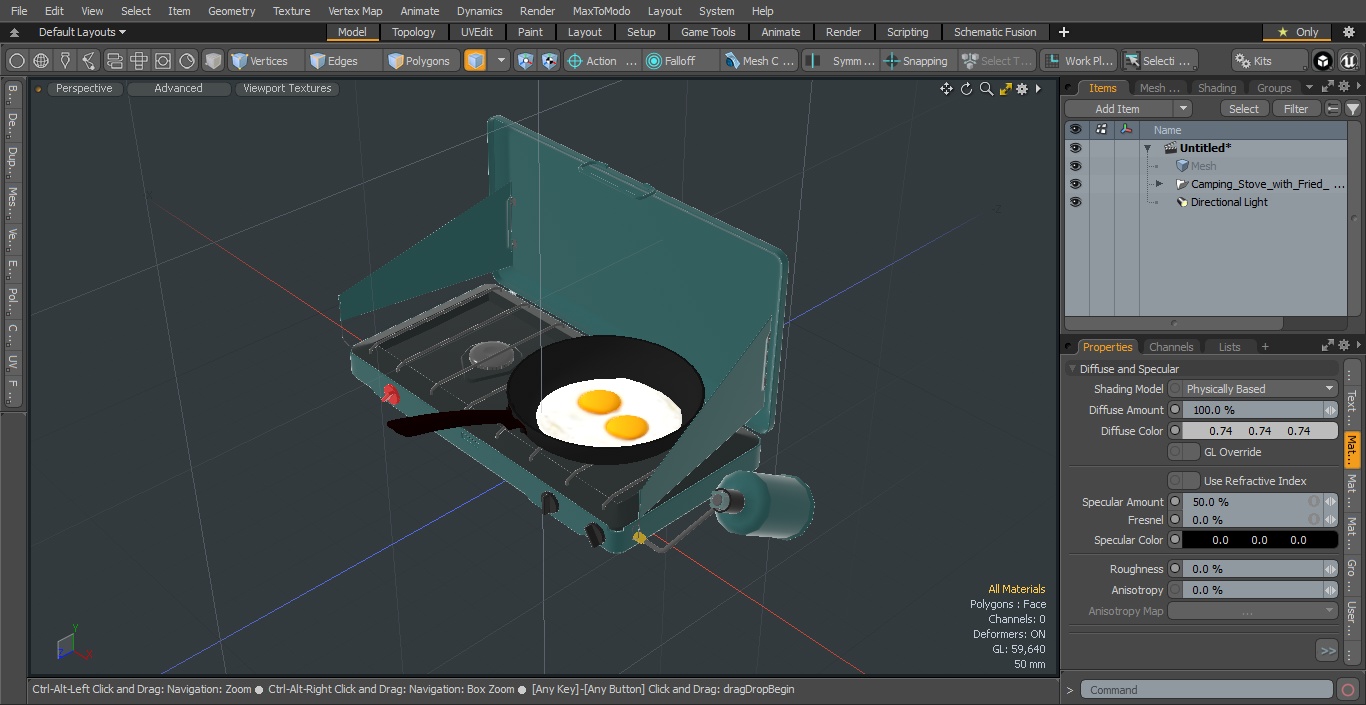Expand Camping_Stove_with_Fried item tree
Image resolution: width=1366 pixels, height=705 pixels.
(x=1159, y=184)
